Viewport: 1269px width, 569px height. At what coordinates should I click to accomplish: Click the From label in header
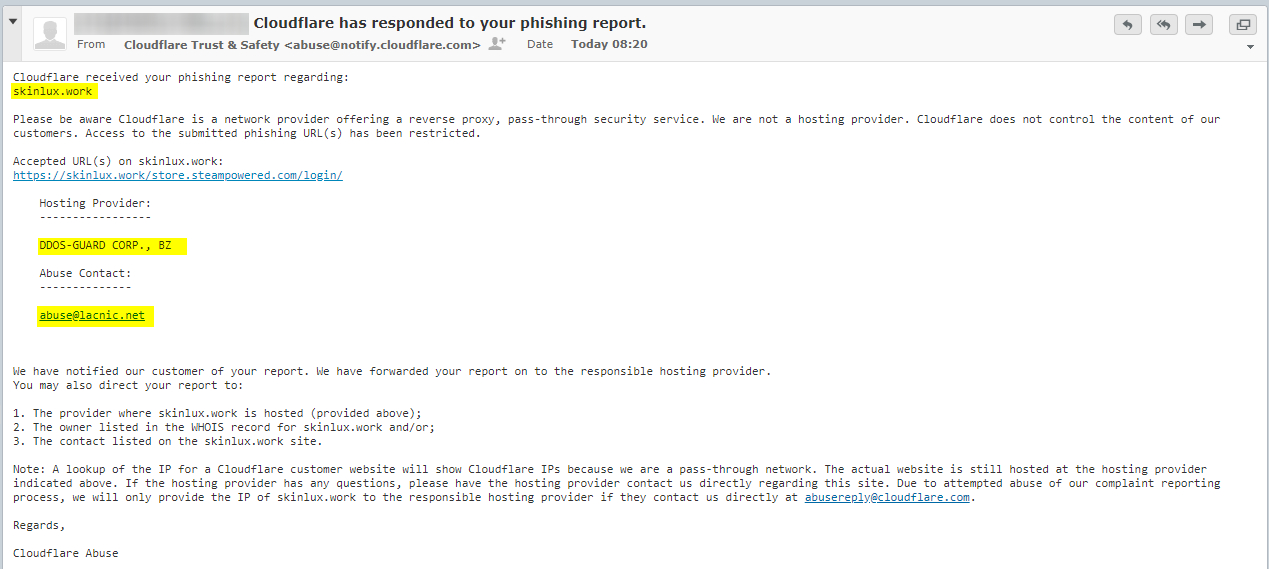click(91, 44)
